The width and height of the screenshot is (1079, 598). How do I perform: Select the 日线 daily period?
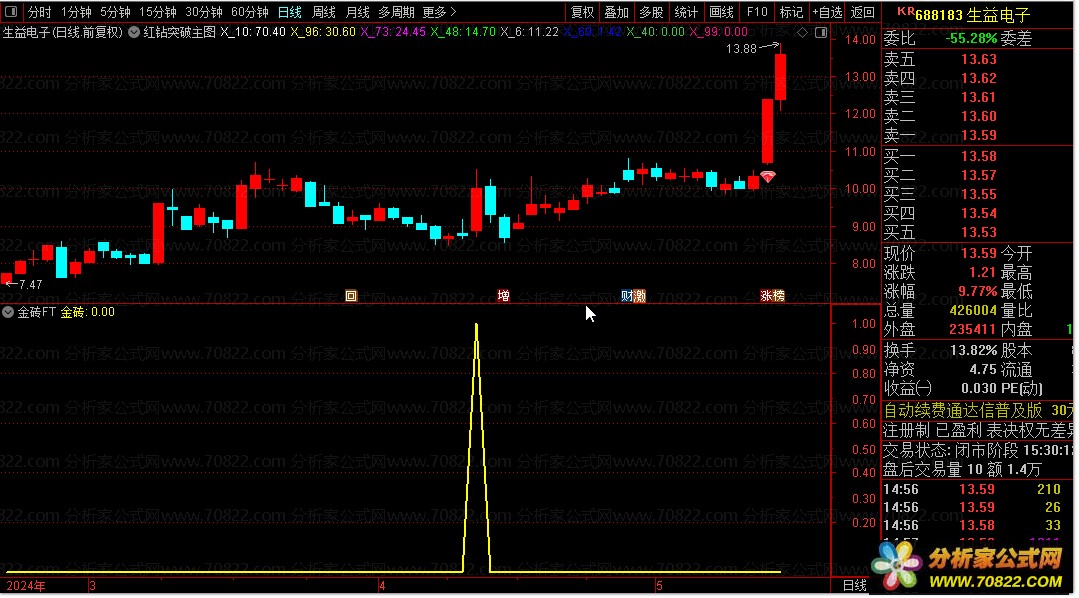point(290,12)
